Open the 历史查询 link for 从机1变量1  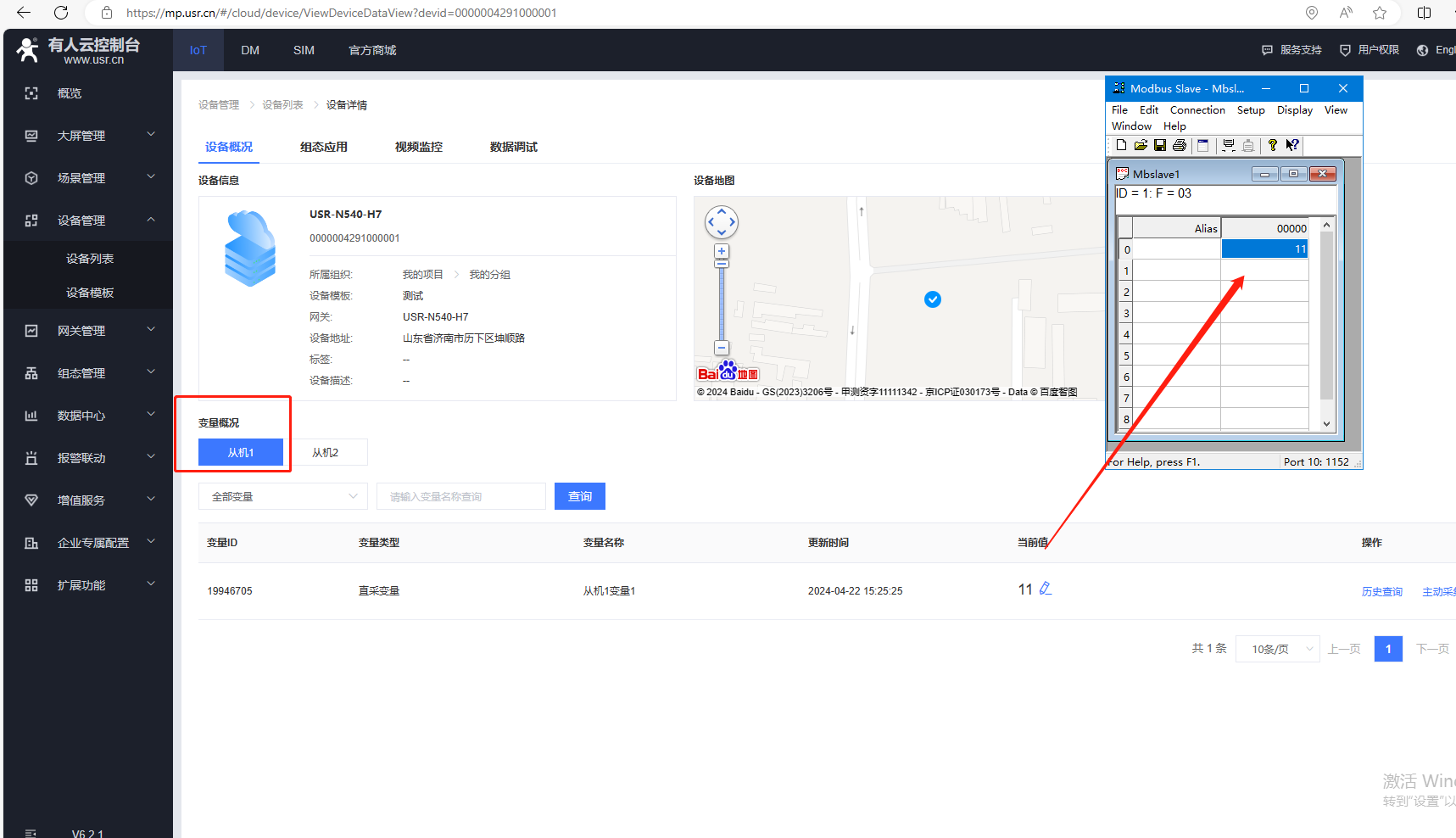coord(1381,592)
